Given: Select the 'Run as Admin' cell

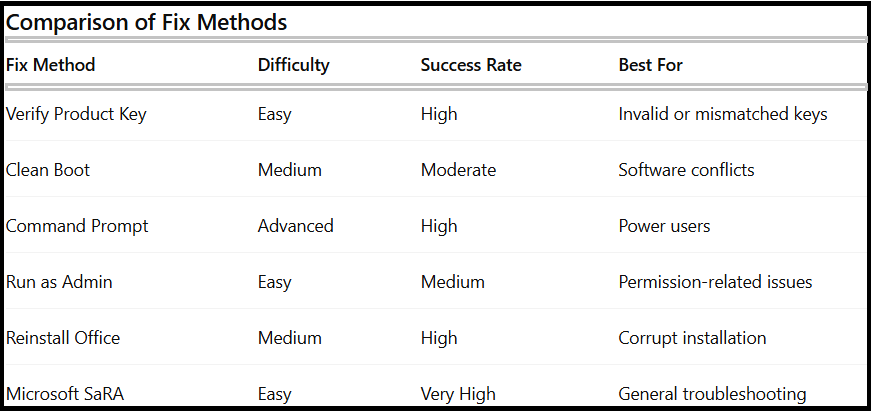Looking at the screenshot, I should (x=59, y=282).
